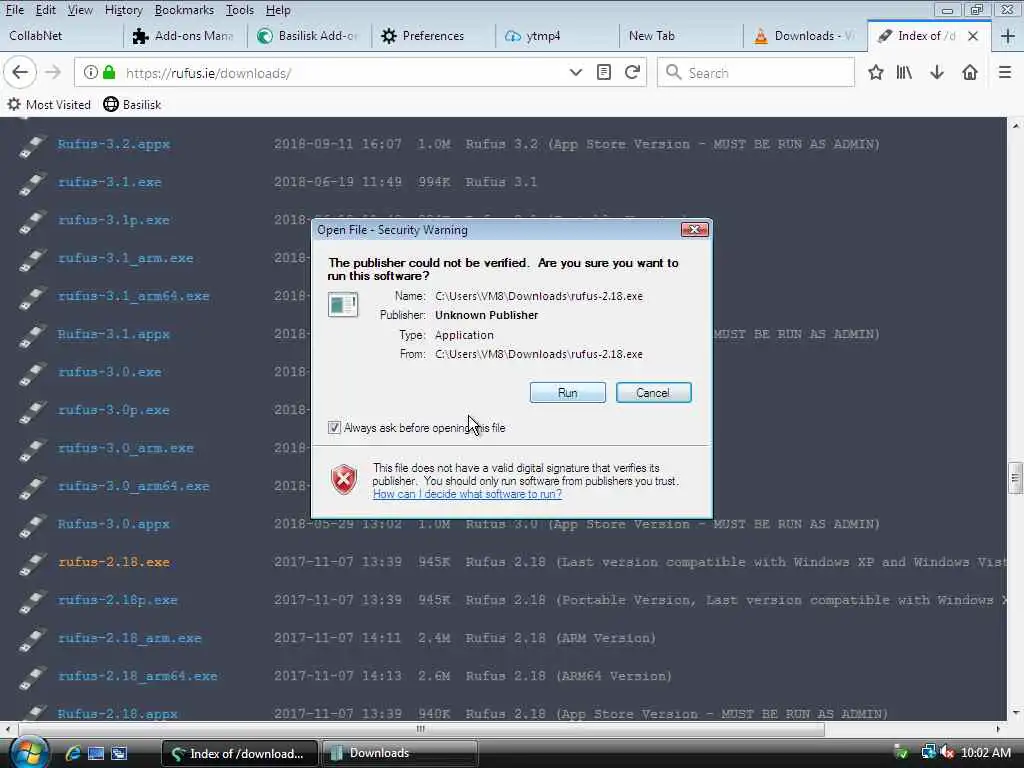The width and height of the screenshot is (1024, 768).
Task: Switch to the Basilisk Add-ons tab
Action: point(310,36)
